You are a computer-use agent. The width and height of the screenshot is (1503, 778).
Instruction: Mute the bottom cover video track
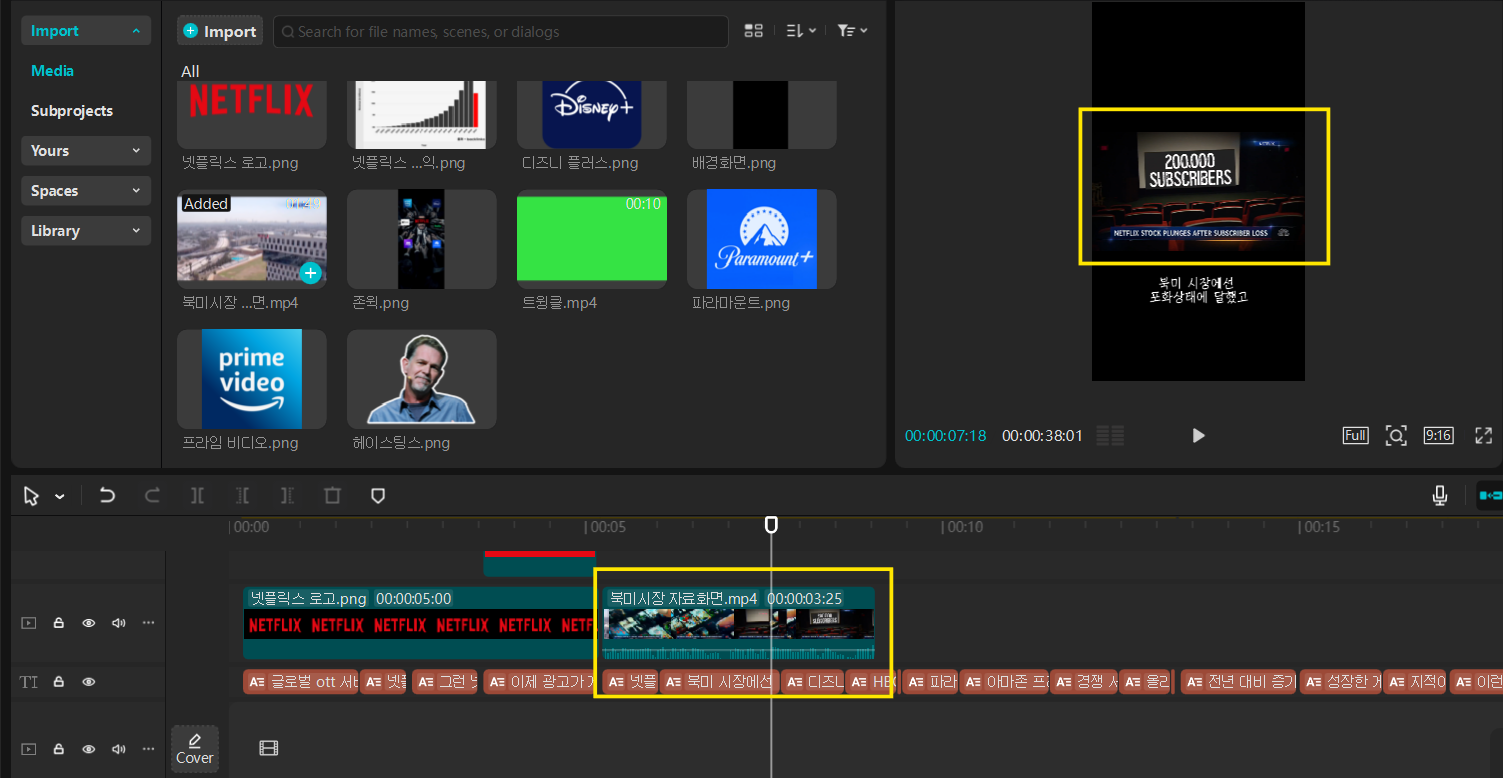coord(119,749)
